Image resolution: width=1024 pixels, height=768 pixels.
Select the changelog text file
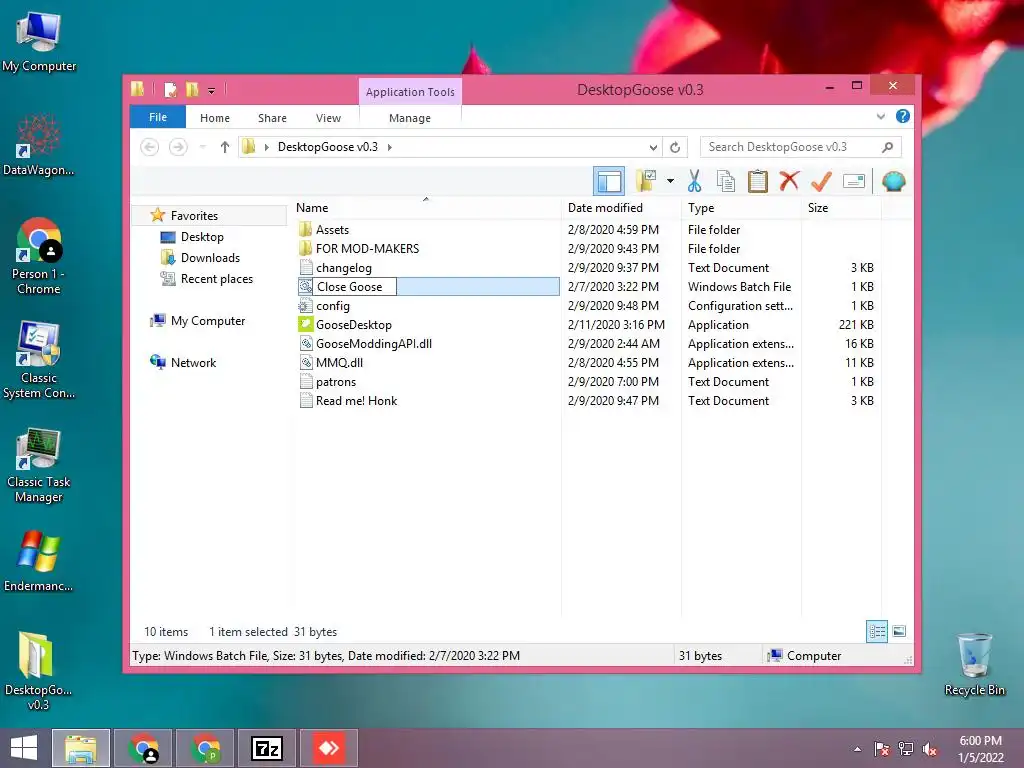[x=344, y=268]
